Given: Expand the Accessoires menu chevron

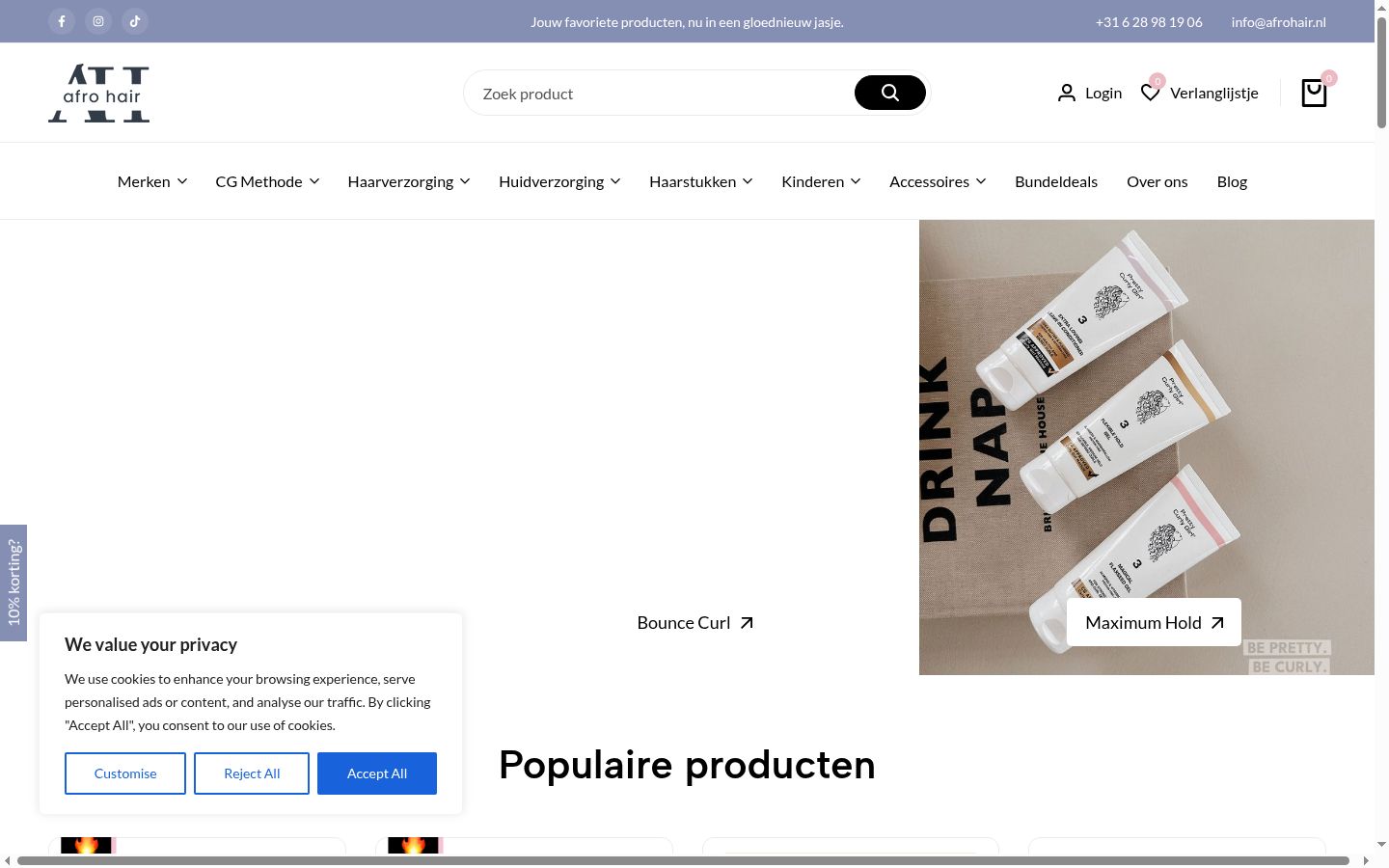Looking at the screenshot, I should (x=981, y=181).
